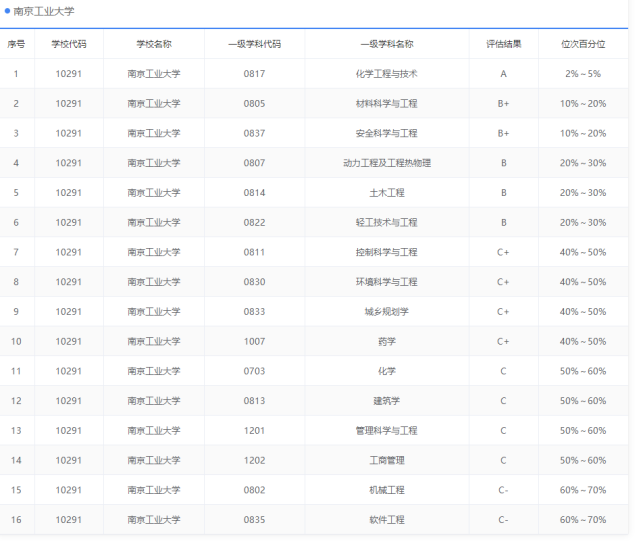Click the 评估结果 column header

pyautogui.click(x=504, y=44)
